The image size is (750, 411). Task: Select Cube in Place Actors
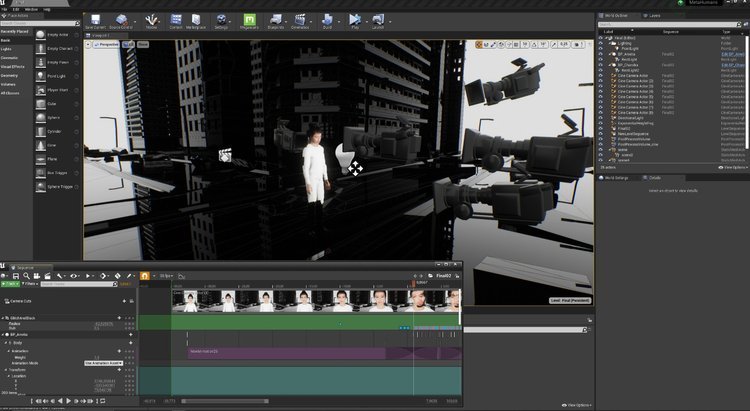pyautogui.click(x=57, y=104)
